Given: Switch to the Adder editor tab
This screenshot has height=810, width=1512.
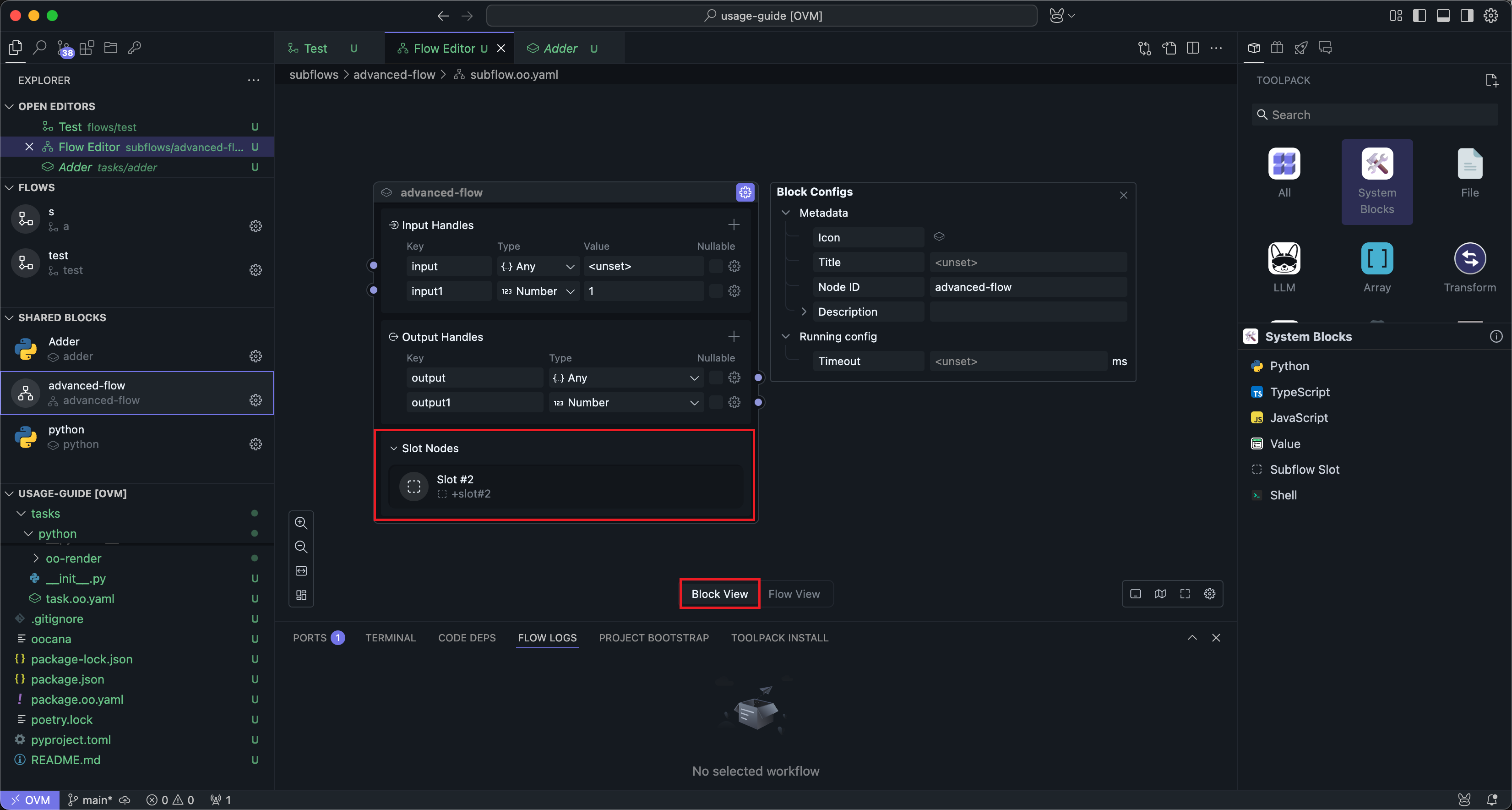Looking at the screenshot, I should pyautogui.click(x=560, y=48).
